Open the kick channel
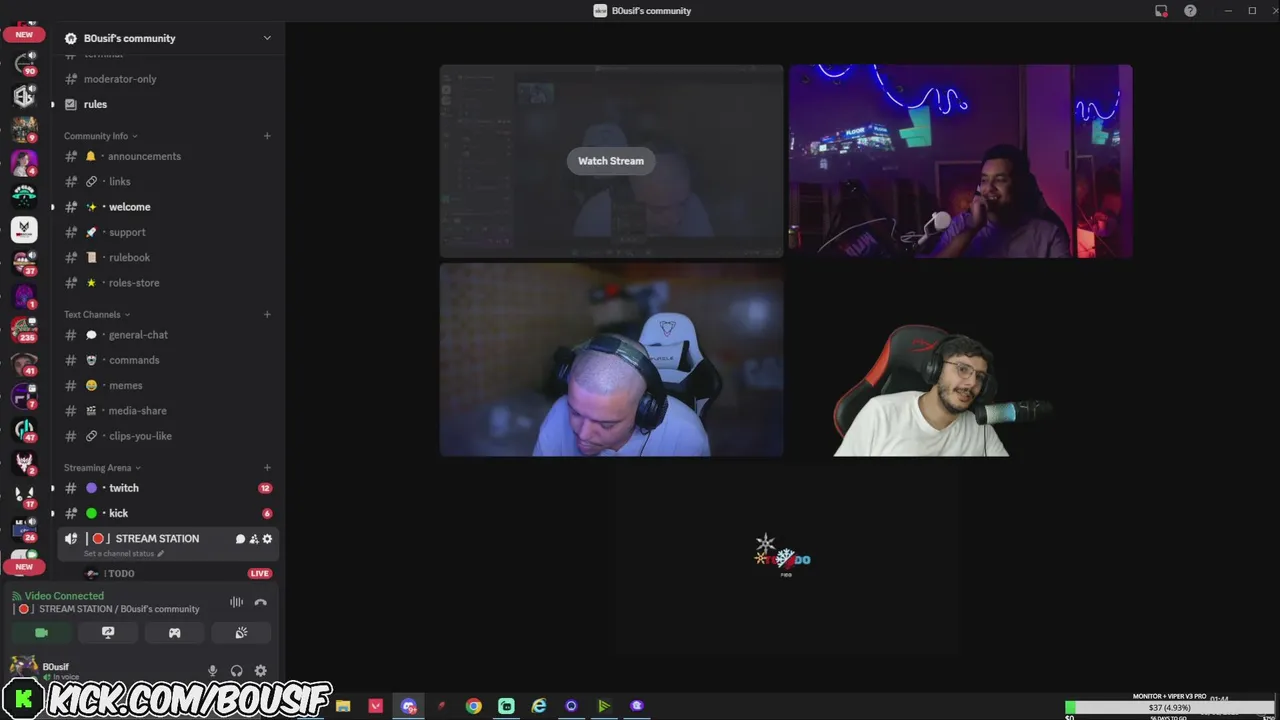 tap(168, 513)
